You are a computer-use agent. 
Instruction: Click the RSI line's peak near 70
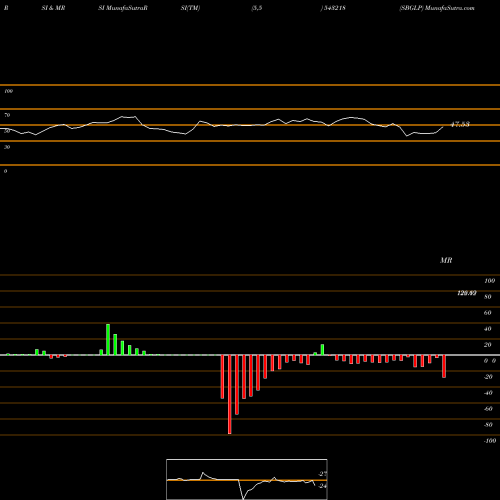[128, 117]
